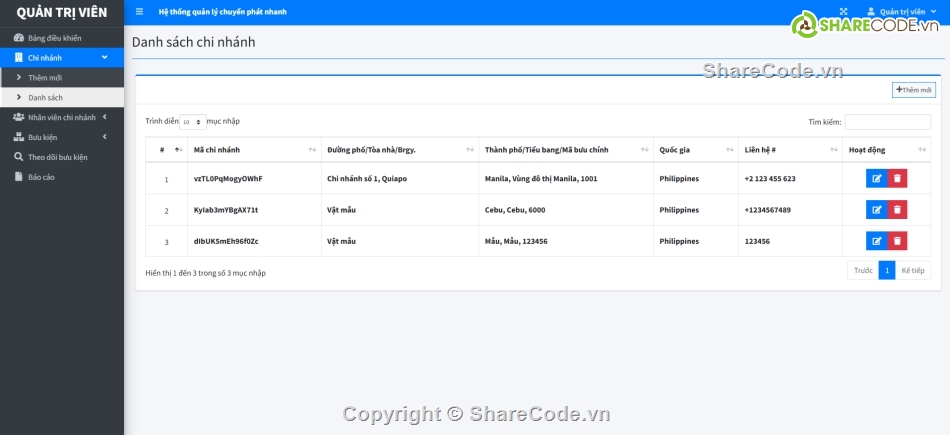The height and width of the screenshot is (435, 950).
Task: Delete branch KyIab3mYBgAX71t using red trash icon
Action: click(897, 210)
